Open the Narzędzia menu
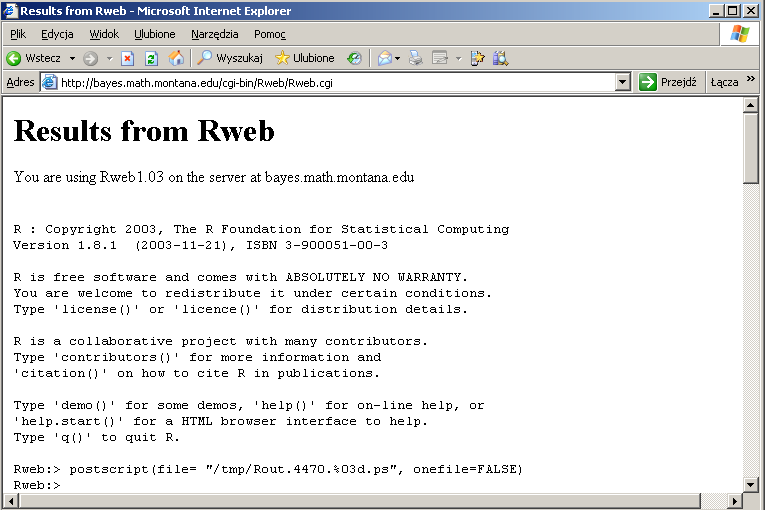This screenshot has width=765, height=510. 215,34
